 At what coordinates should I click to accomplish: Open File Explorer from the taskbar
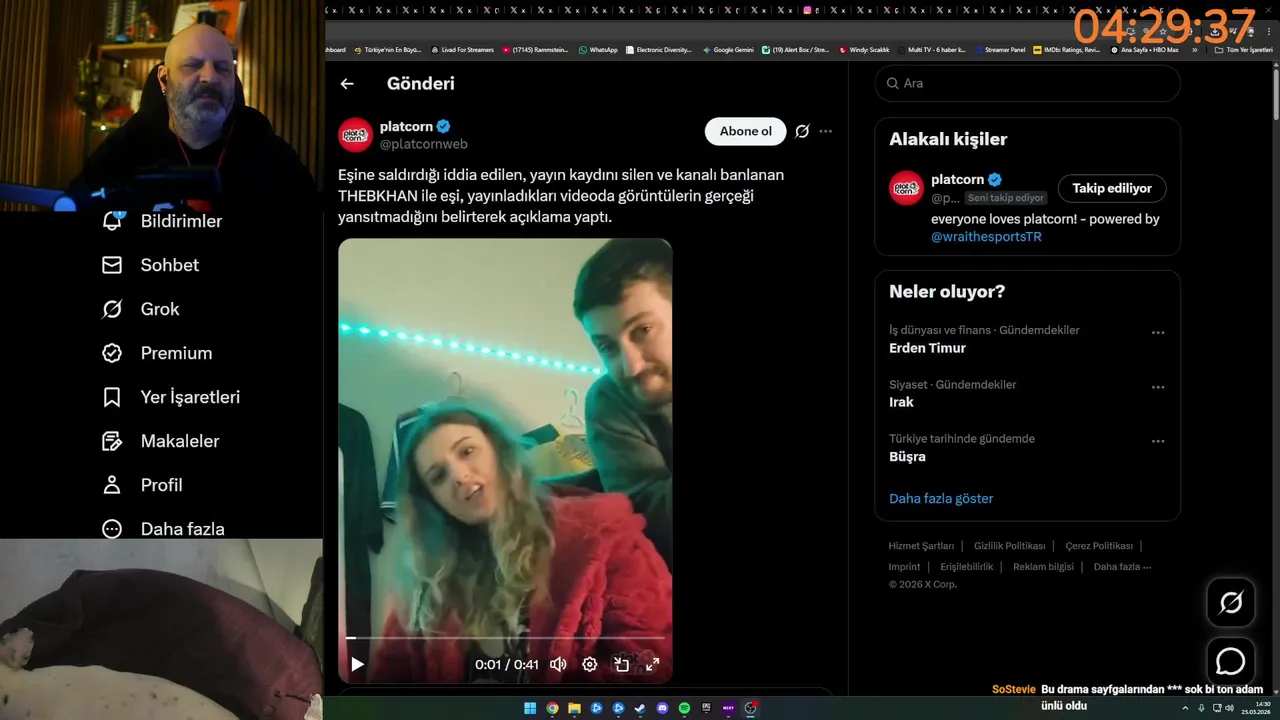click(574, 708)
